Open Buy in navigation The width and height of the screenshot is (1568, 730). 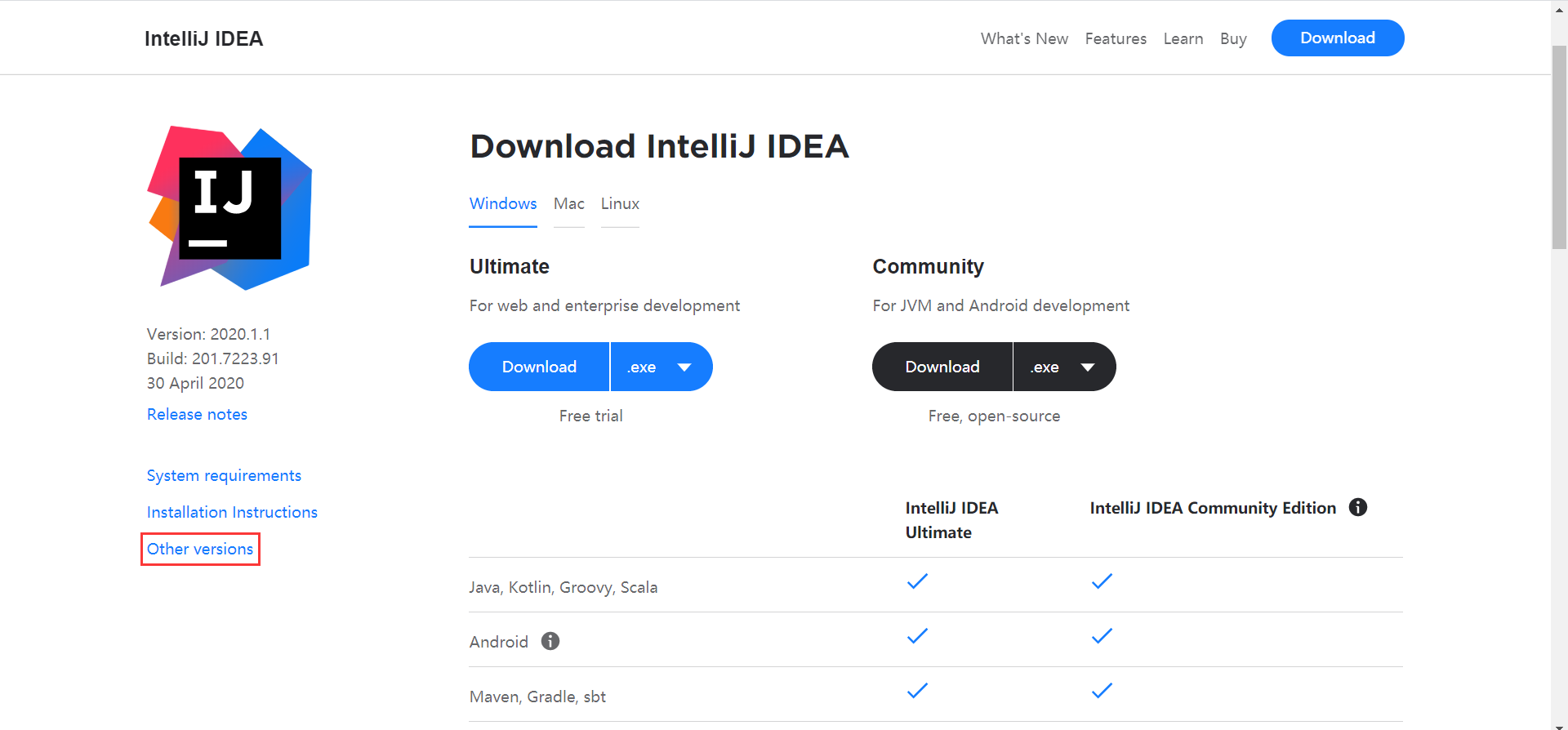click(1233, 38)
